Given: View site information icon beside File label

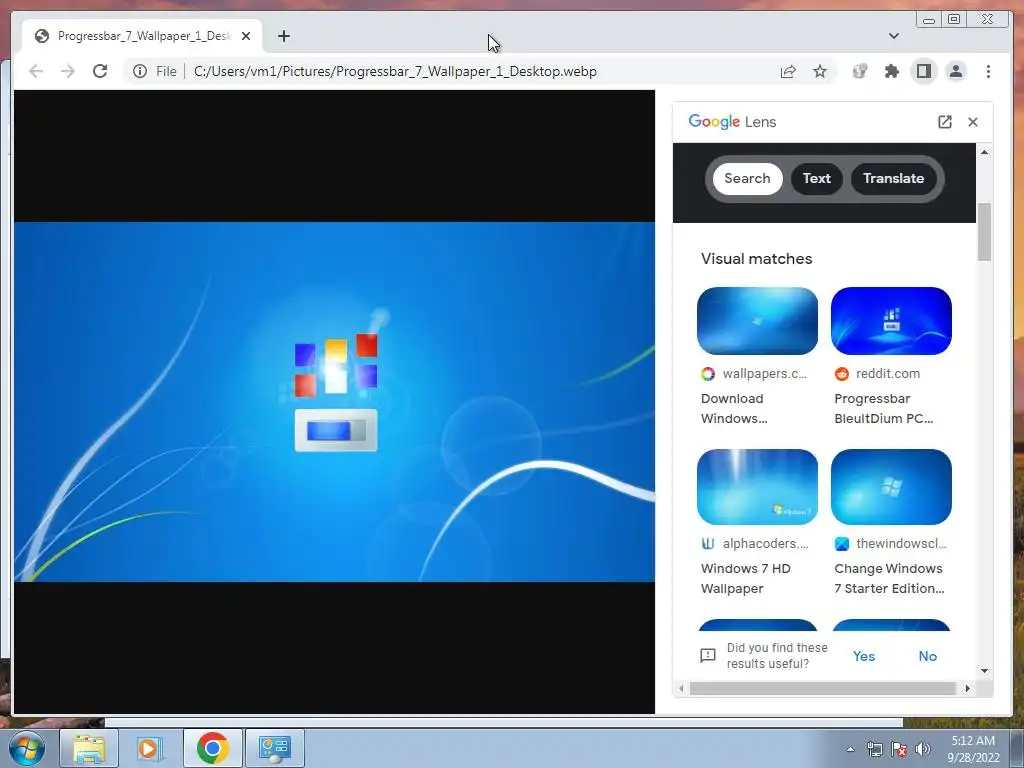Looking at the screenshot, I should (140, 71).
